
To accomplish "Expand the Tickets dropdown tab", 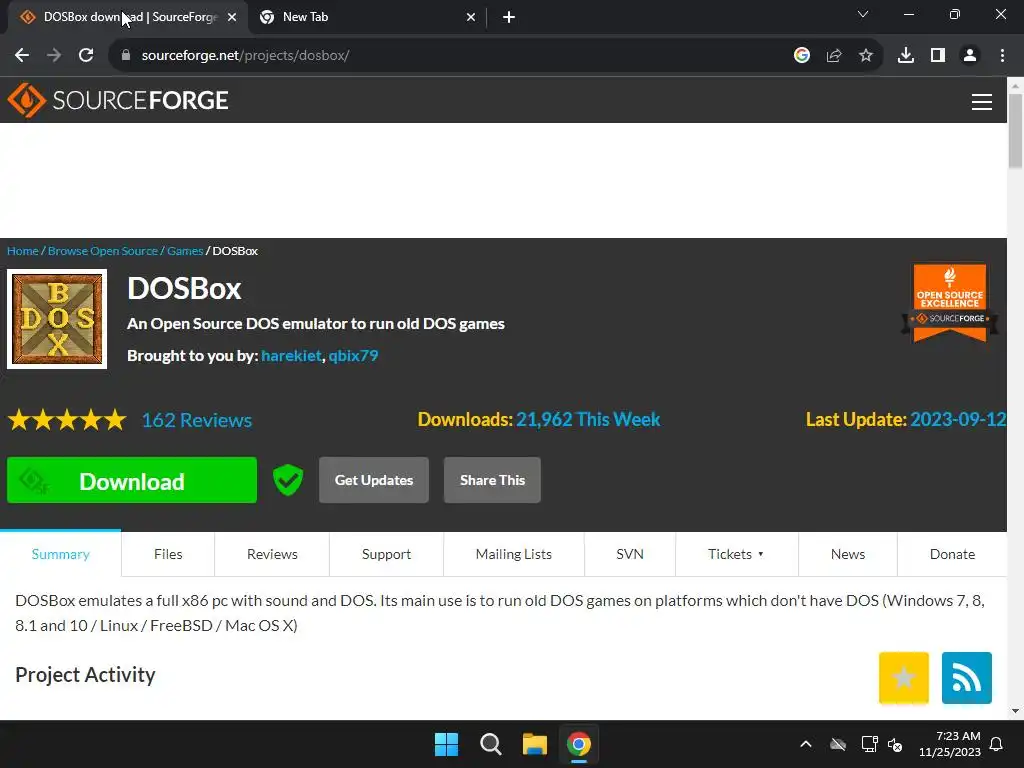I will [x=736, y=554].
